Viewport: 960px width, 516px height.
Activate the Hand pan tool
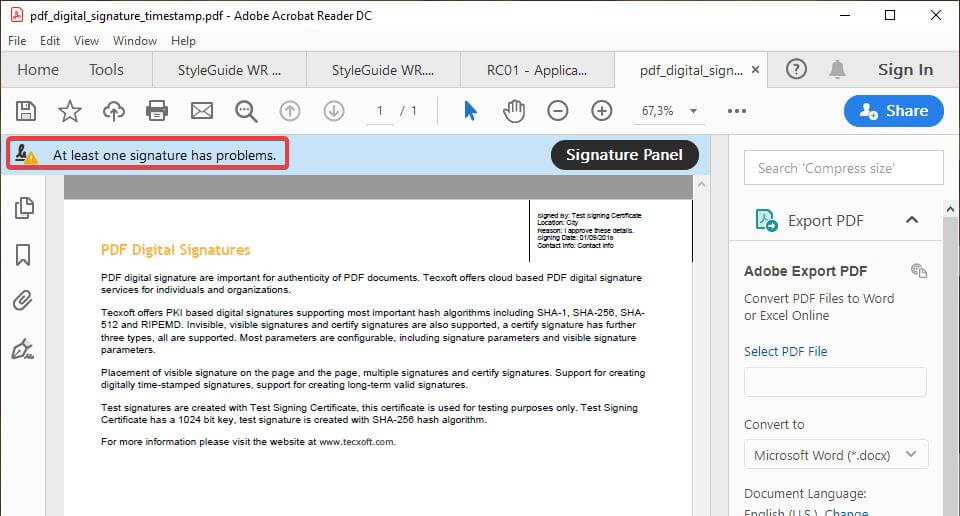[x=514, y=111]
